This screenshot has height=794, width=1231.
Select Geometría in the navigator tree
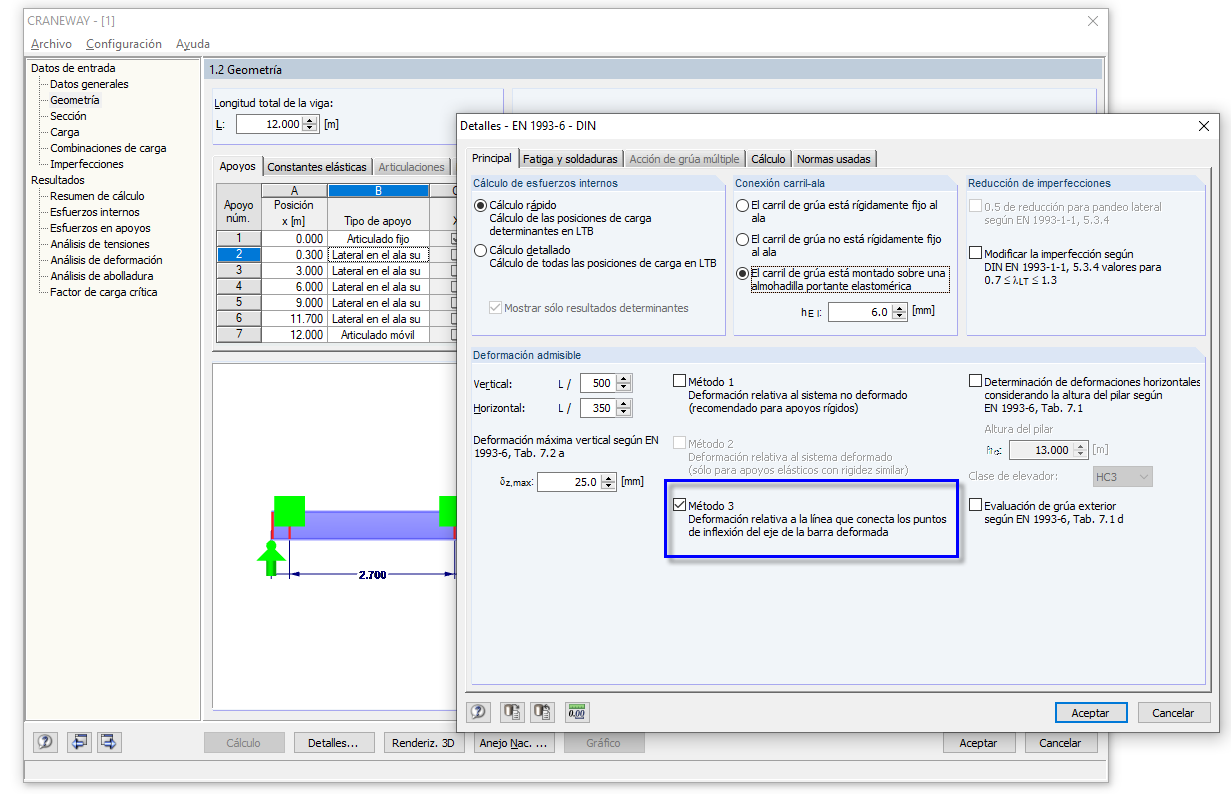[75, 100]
